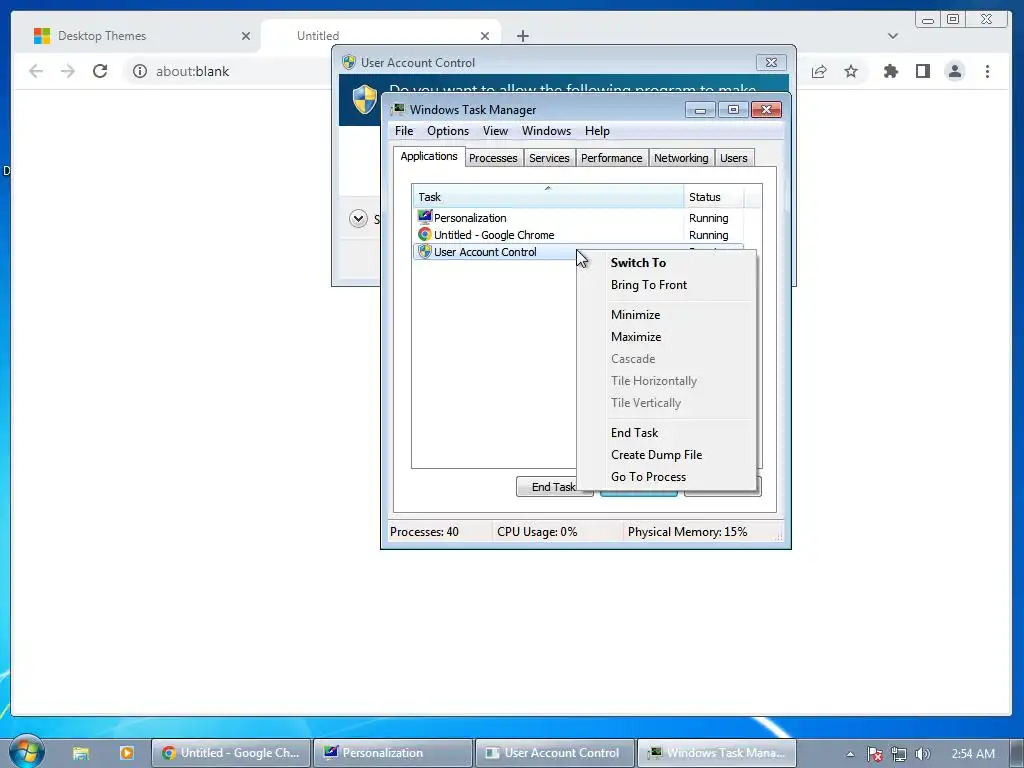Open Chrome extensions puzzle icon
Screen dimensions: 1024x768
tap(891, 71)
